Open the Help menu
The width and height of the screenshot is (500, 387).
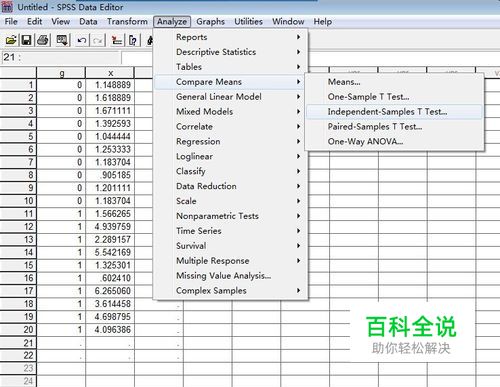click(323, 22)
